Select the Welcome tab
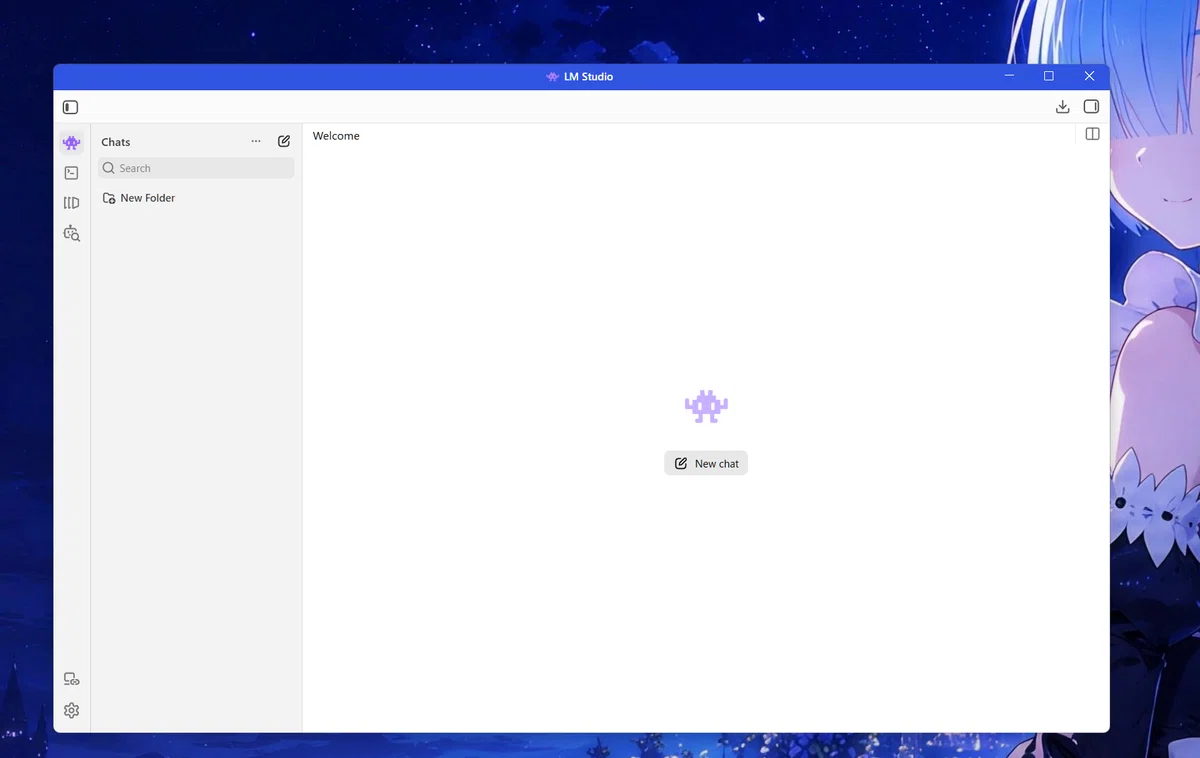Screen dimensions: 1200x758 [336, 136]
